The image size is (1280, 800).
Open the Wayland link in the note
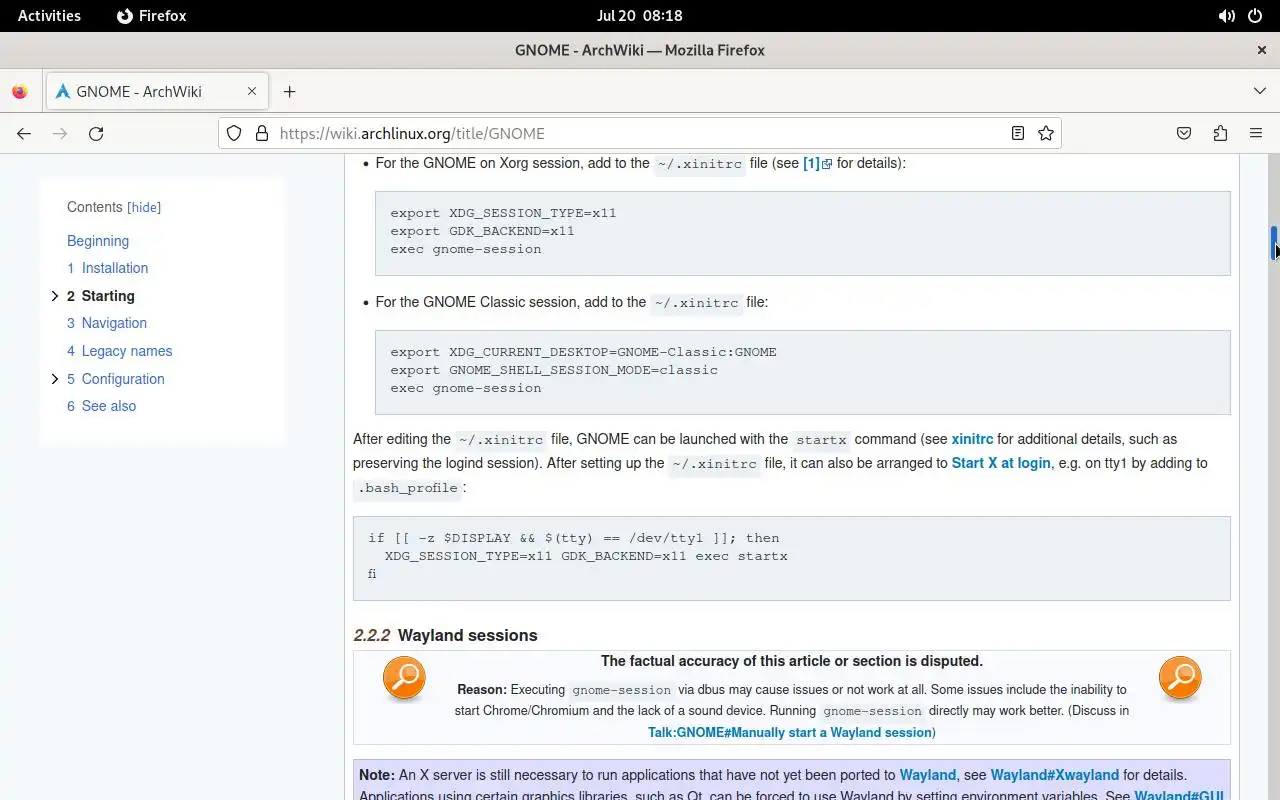click(x=928, y=775)
